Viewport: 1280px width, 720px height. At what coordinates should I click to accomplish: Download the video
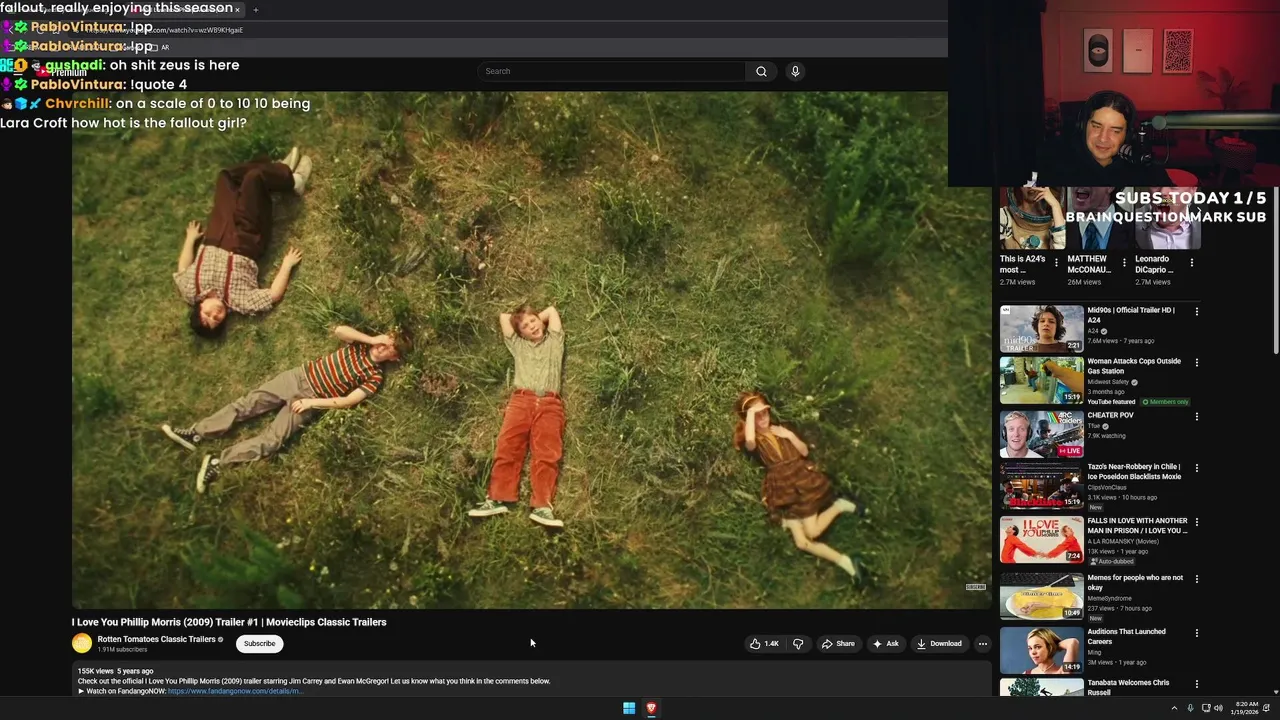click(x=939, y=644)
